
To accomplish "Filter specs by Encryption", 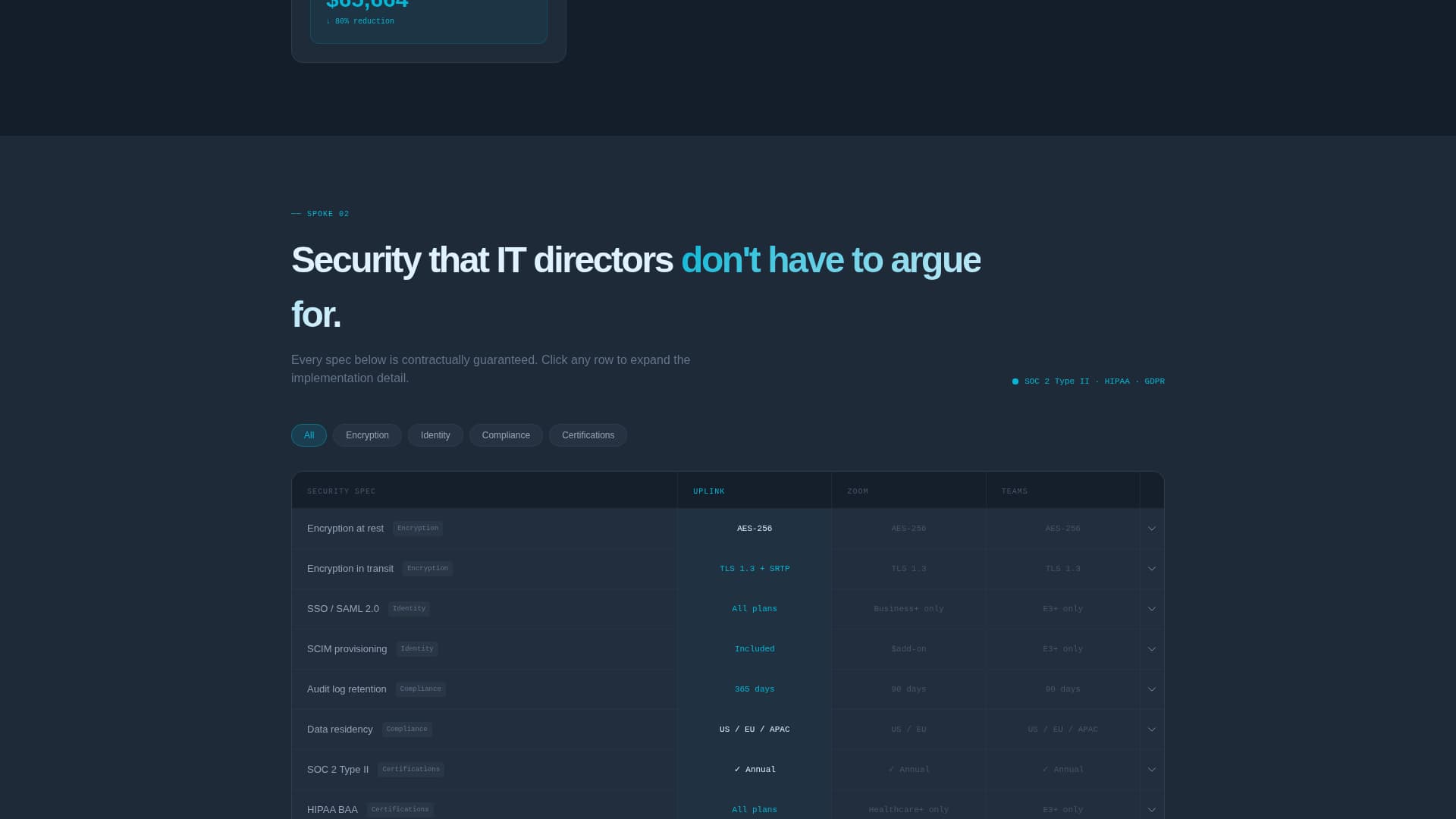I will click(x=367, y=435).
